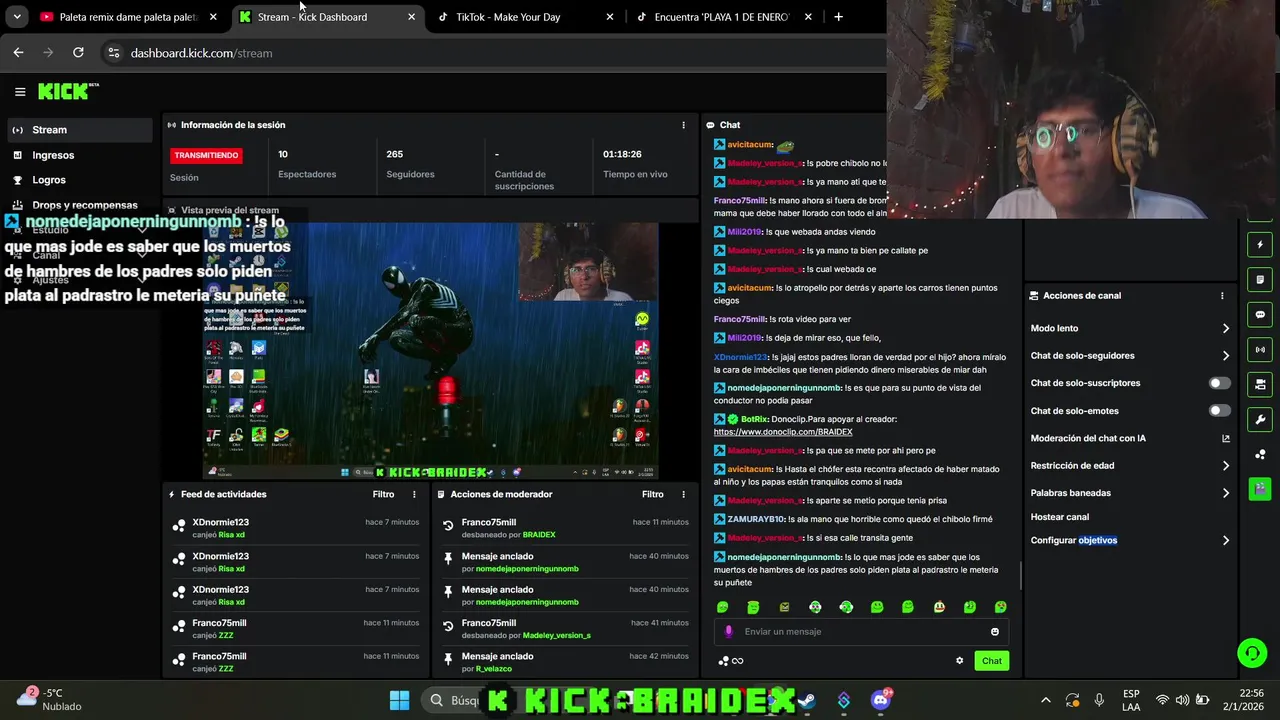The image size is (1280, 720).
Task: Open Feed de actividades kebab menu
Action: point(414,494)
